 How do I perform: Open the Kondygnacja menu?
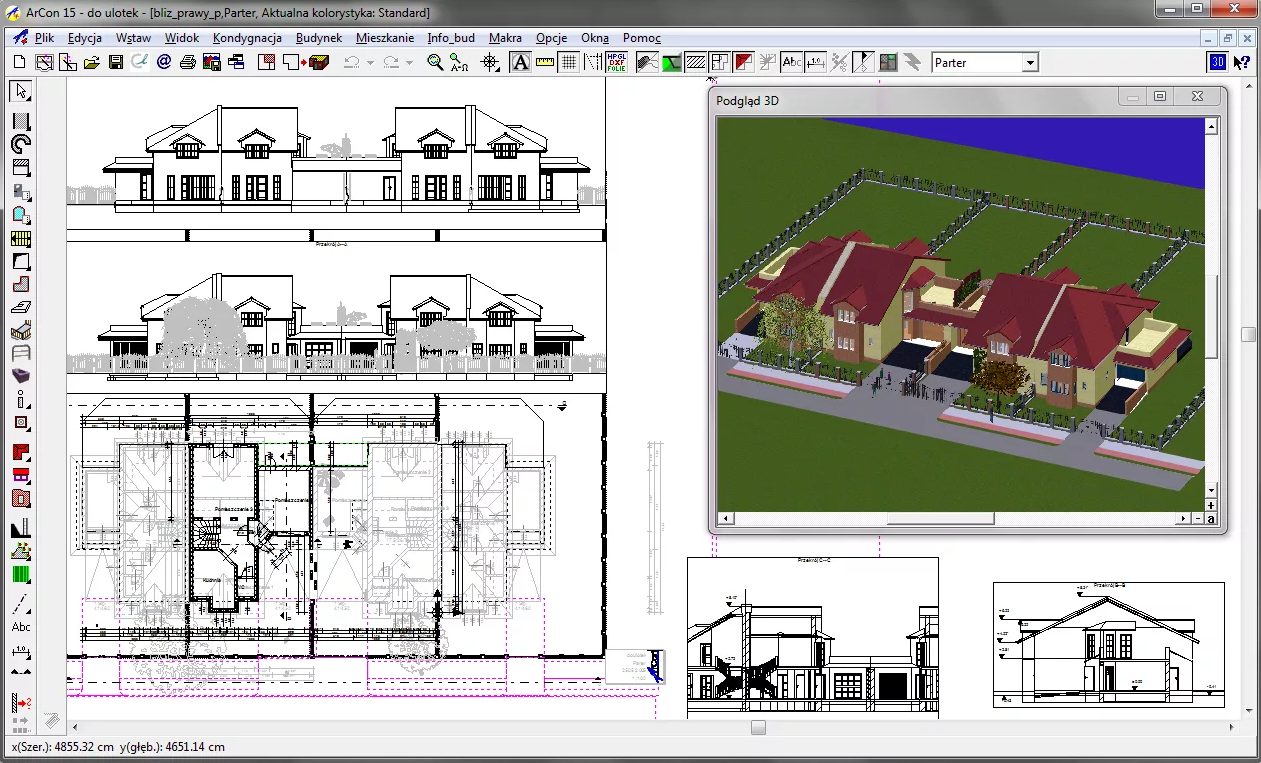click(x=247, y=38)
